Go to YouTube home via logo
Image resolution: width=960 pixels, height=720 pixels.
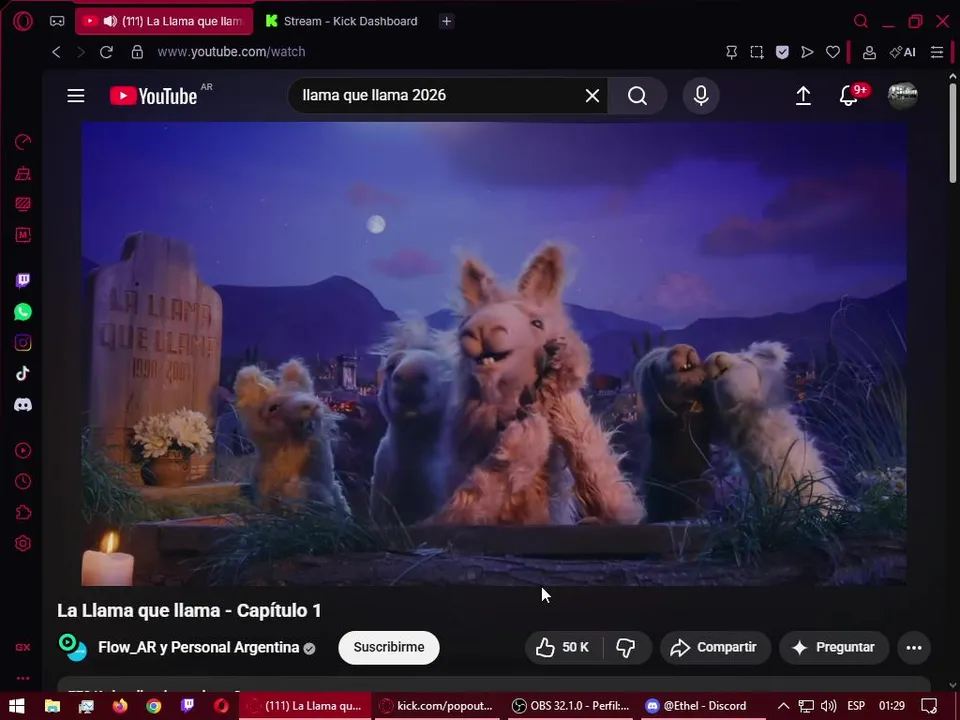click(153, 96)
